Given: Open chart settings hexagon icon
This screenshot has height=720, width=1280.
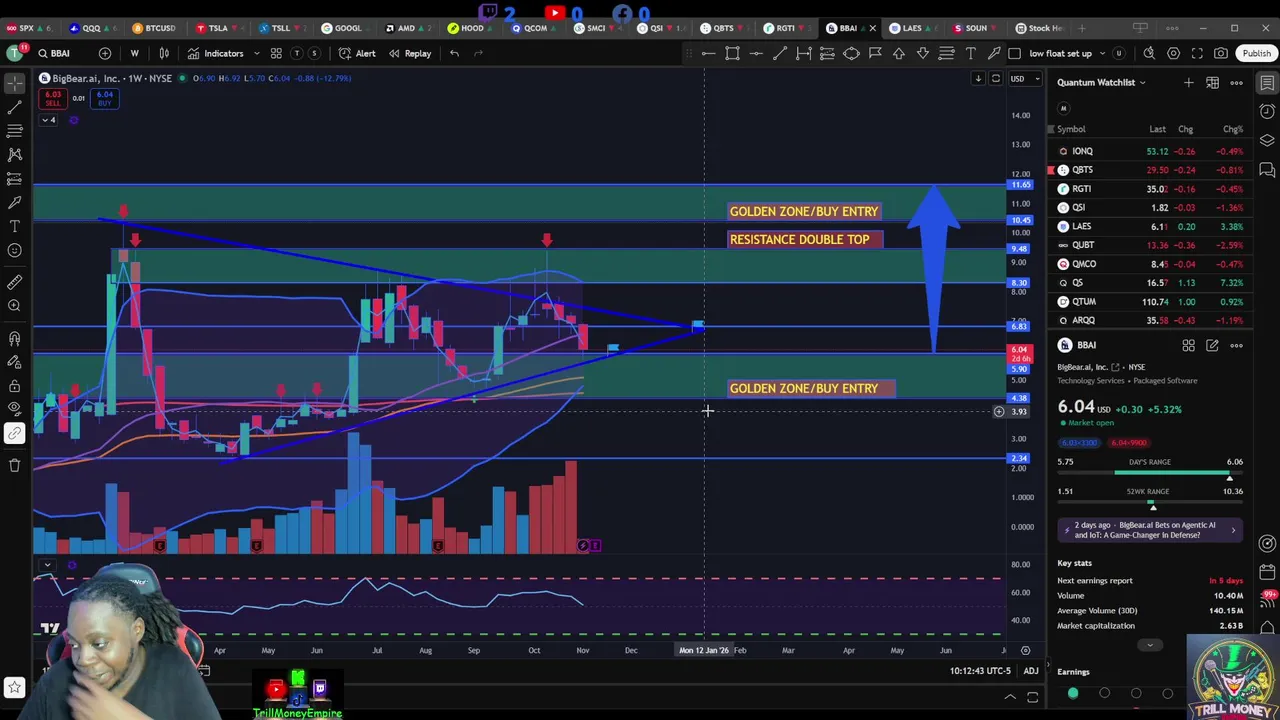Looking at the screenshot, I should [1173, 53].
